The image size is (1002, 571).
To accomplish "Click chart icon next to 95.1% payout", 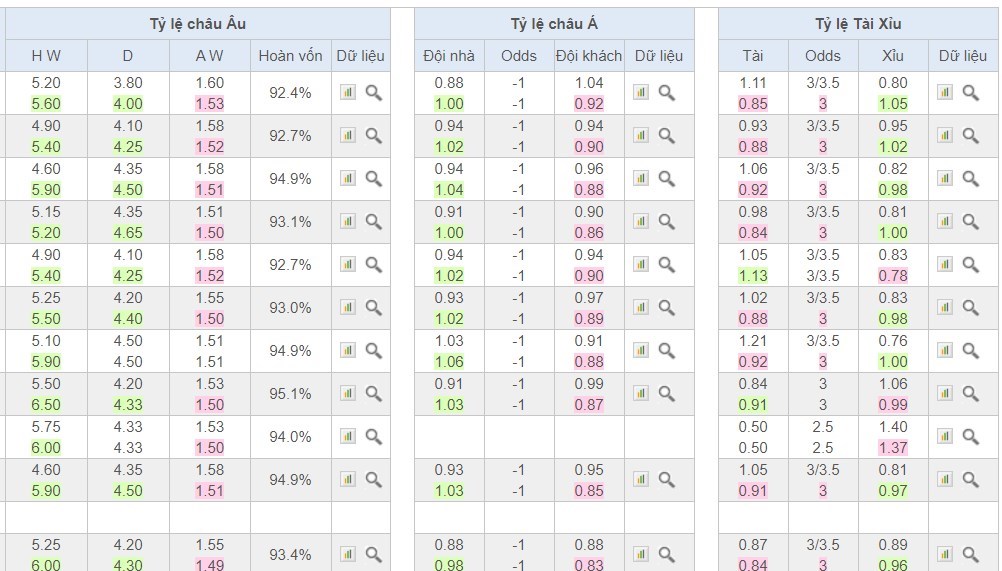I will 348,394.
